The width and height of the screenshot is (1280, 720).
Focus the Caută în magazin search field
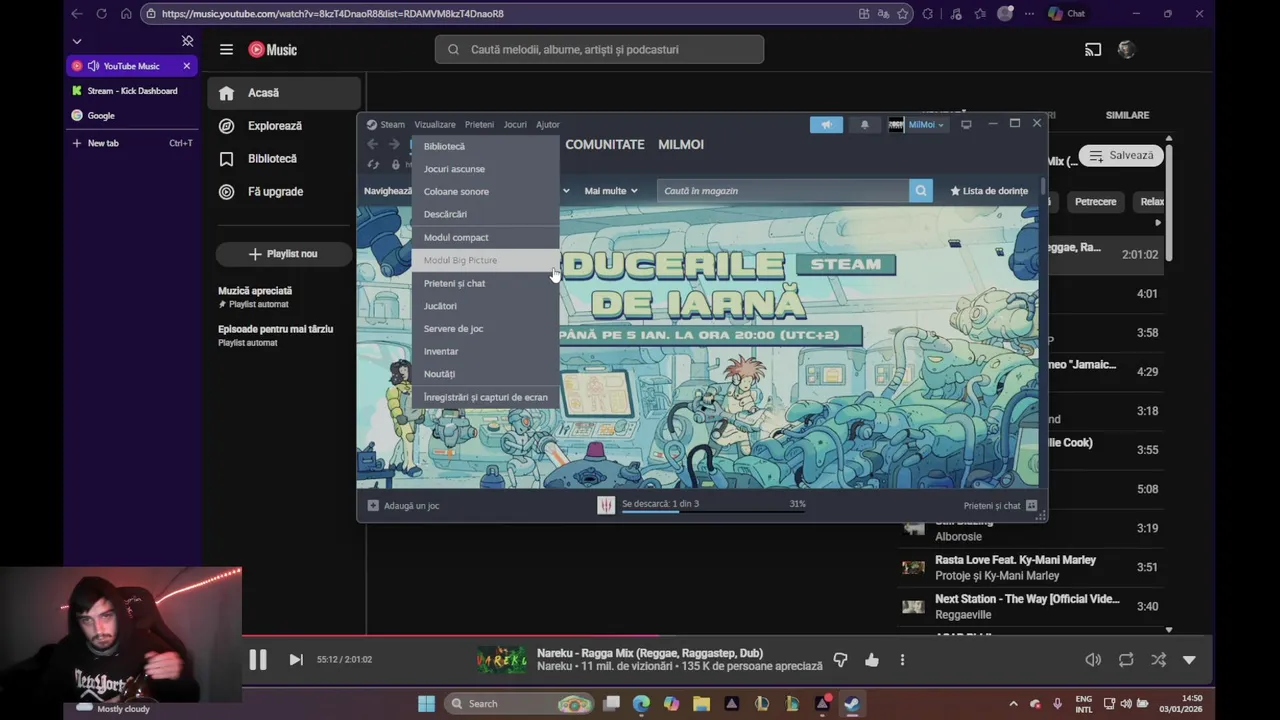[x=783, y=191]
